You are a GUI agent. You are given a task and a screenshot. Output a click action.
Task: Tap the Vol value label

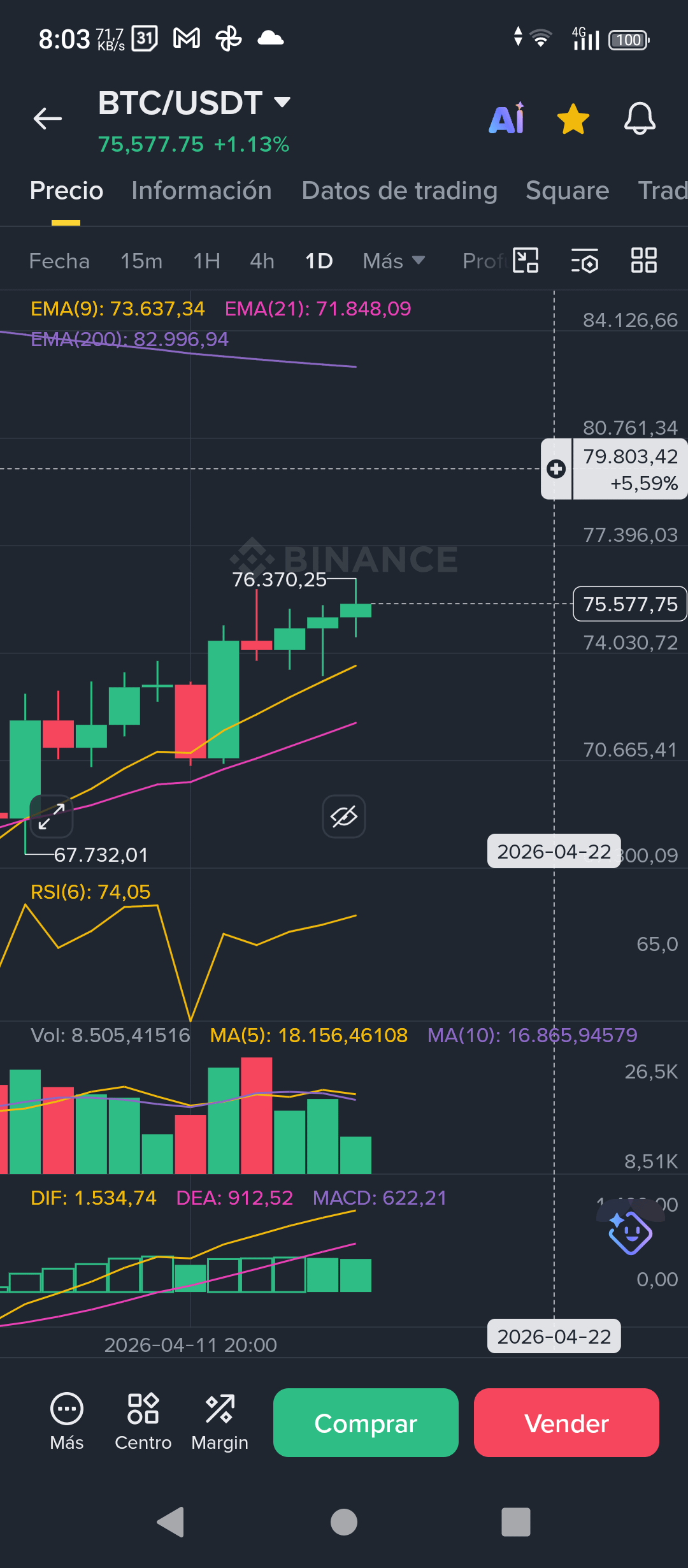tap(110, 1035)
